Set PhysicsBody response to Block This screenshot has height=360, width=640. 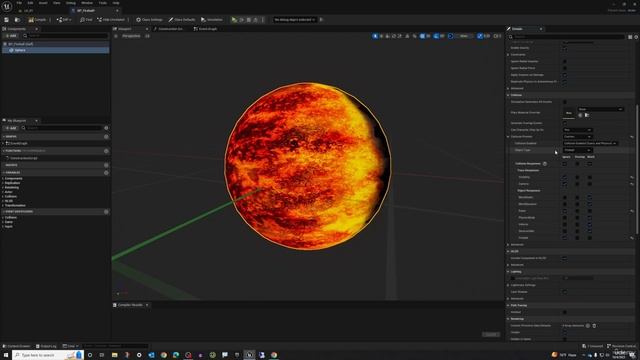(590, 218)
